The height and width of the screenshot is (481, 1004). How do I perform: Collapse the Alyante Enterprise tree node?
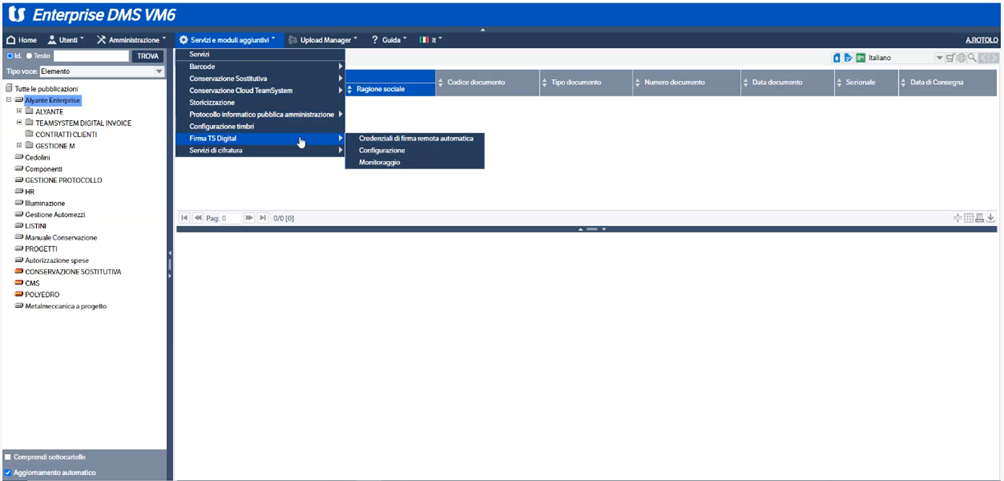[x=8, y=100]
